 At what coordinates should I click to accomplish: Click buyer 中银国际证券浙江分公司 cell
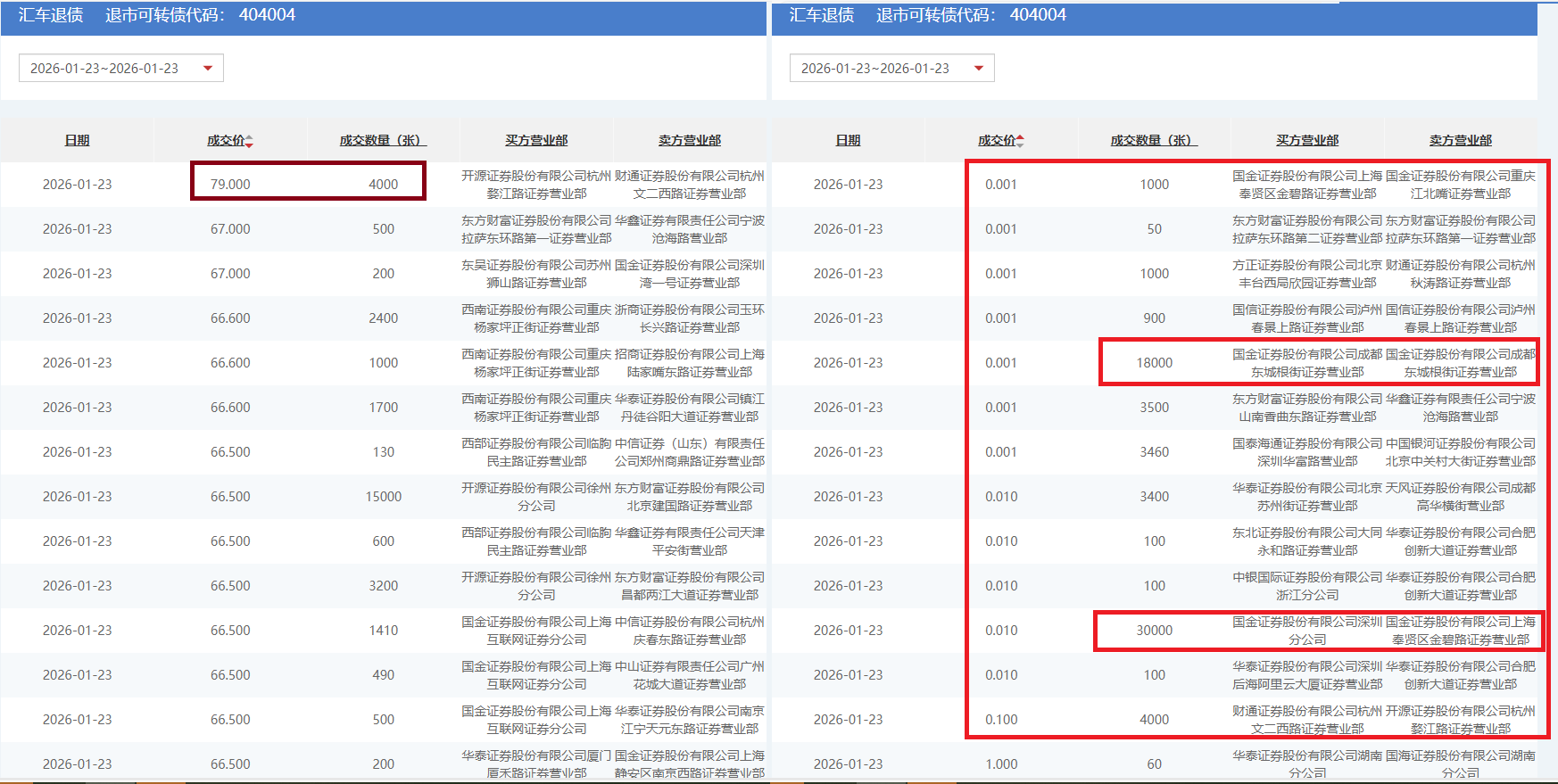pos(1307,586)
